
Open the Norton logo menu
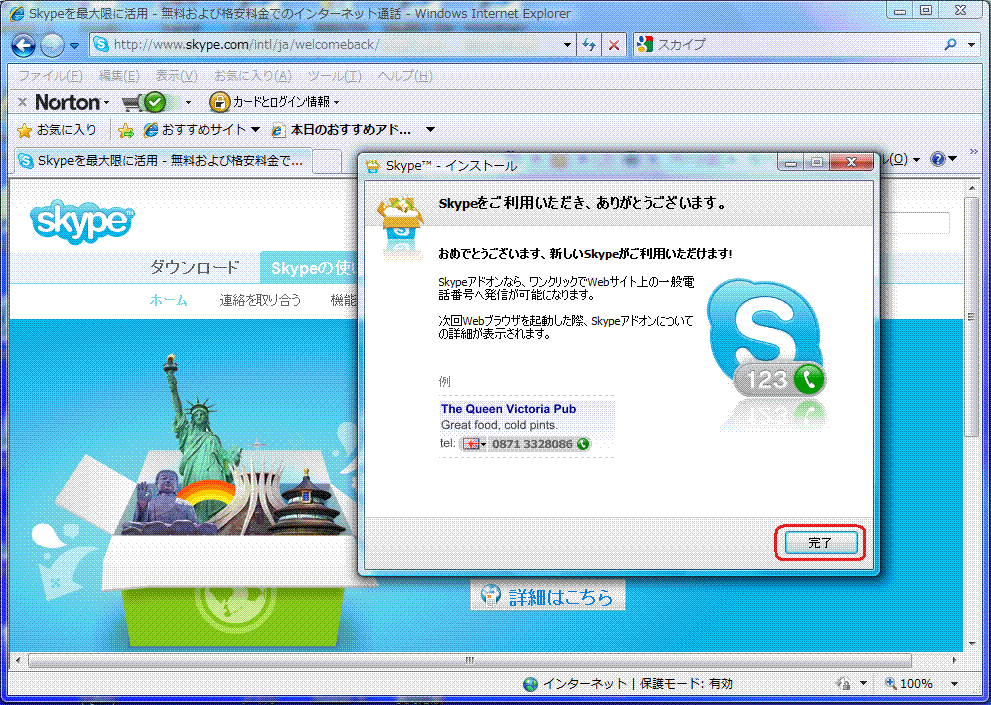(71, 102)
